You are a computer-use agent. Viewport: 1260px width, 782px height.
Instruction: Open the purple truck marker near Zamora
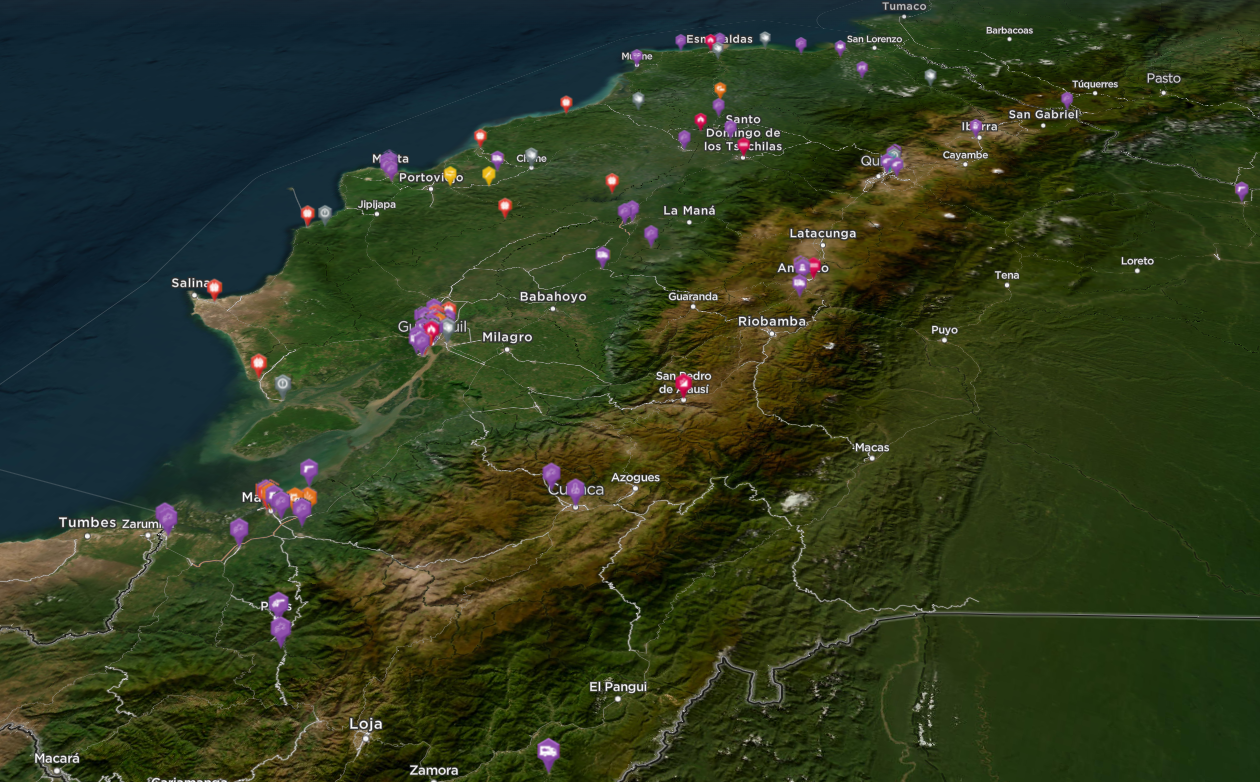(548, 752)
